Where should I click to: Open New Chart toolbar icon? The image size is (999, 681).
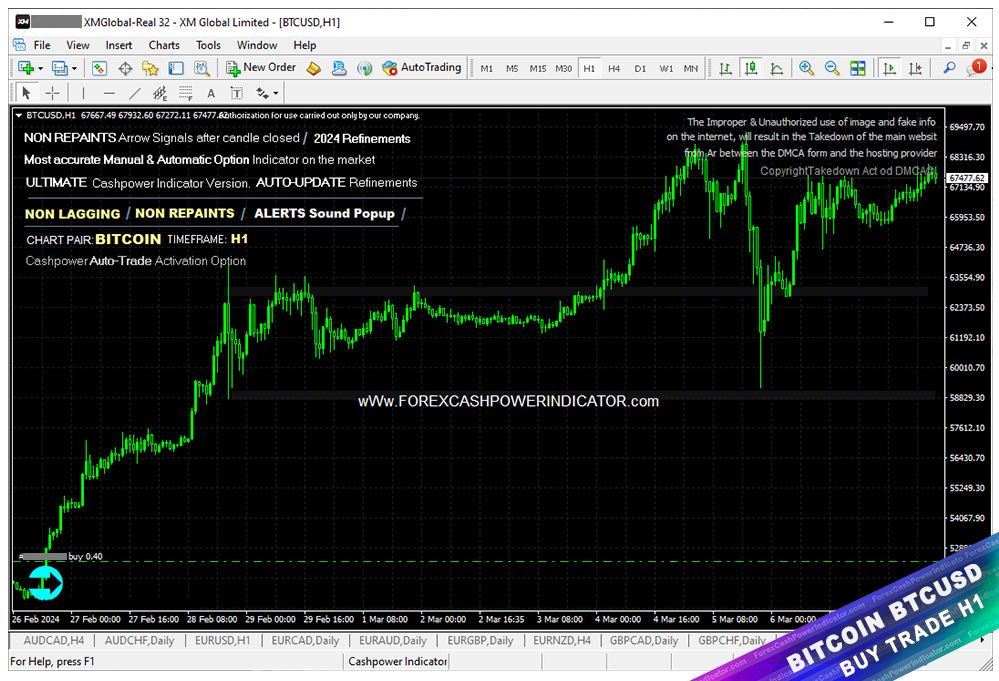pos(26,68)
